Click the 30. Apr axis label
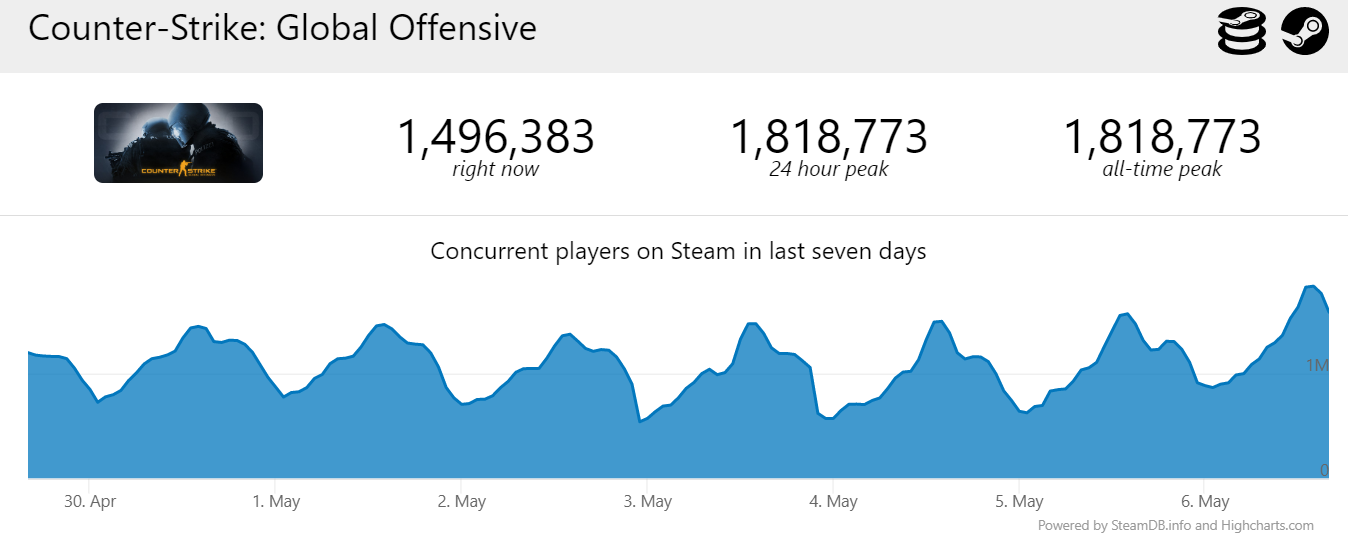The width and height of the screenshot is (1348, 552). coord(89,501)
